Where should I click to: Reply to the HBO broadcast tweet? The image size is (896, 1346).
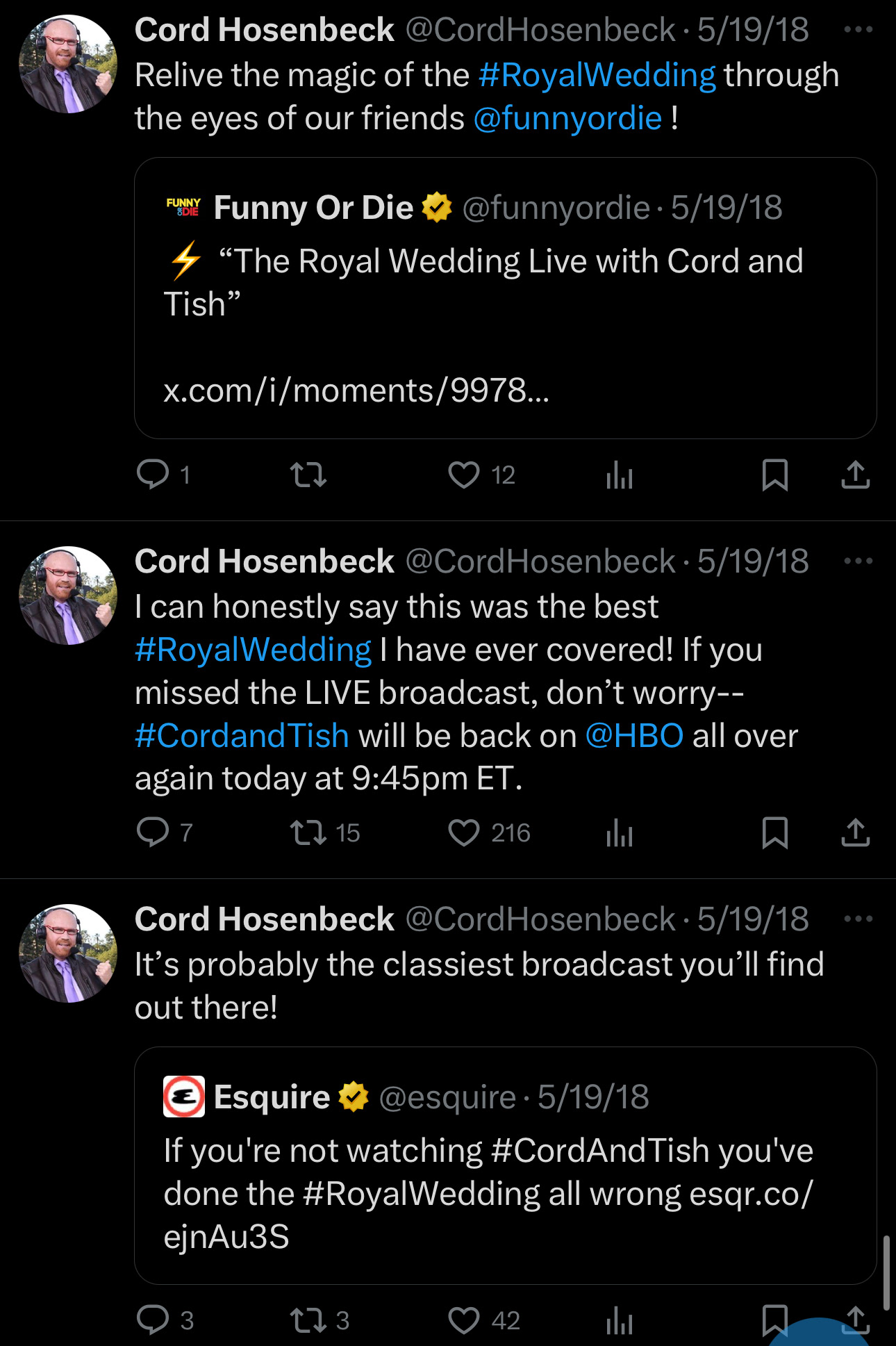click(153, 832)
